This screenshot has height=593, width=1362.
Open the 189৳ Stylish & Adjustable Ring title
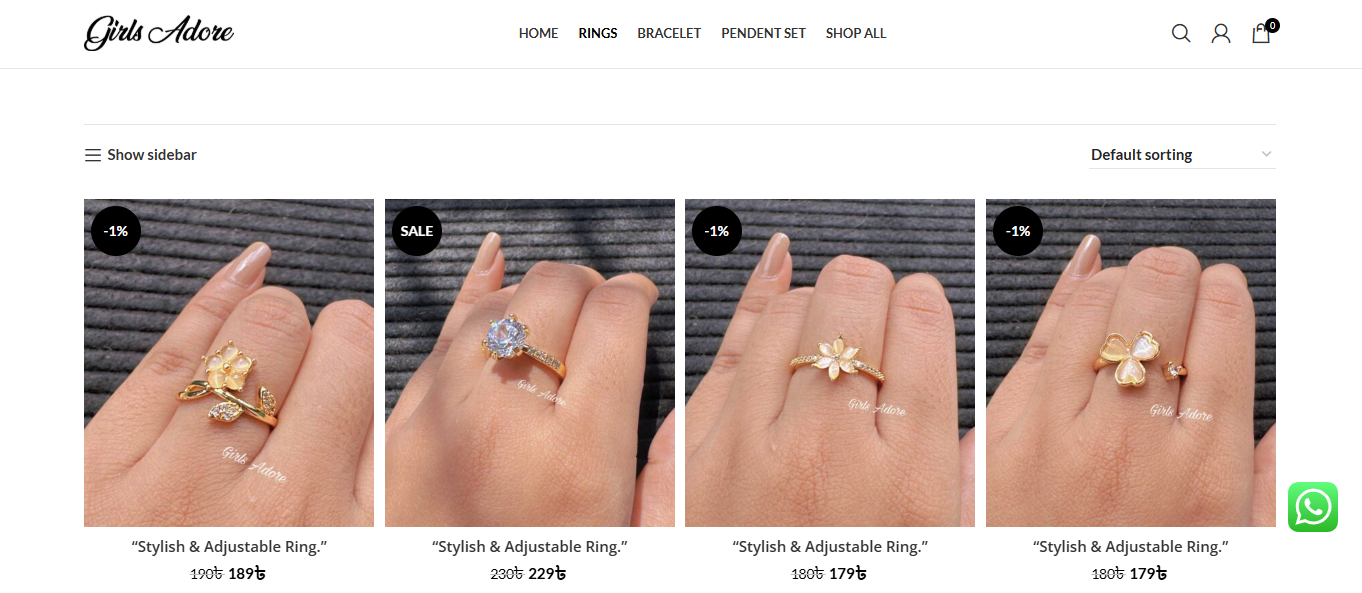[229, 547]
